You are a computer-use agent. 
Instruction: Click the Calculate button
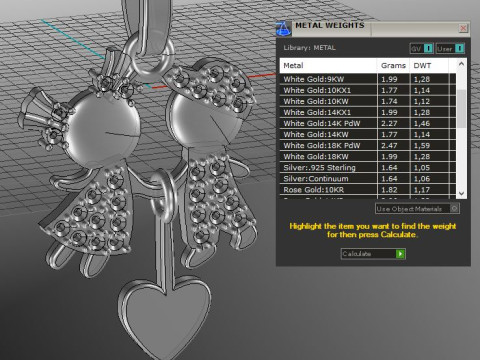tap(373, 254)
